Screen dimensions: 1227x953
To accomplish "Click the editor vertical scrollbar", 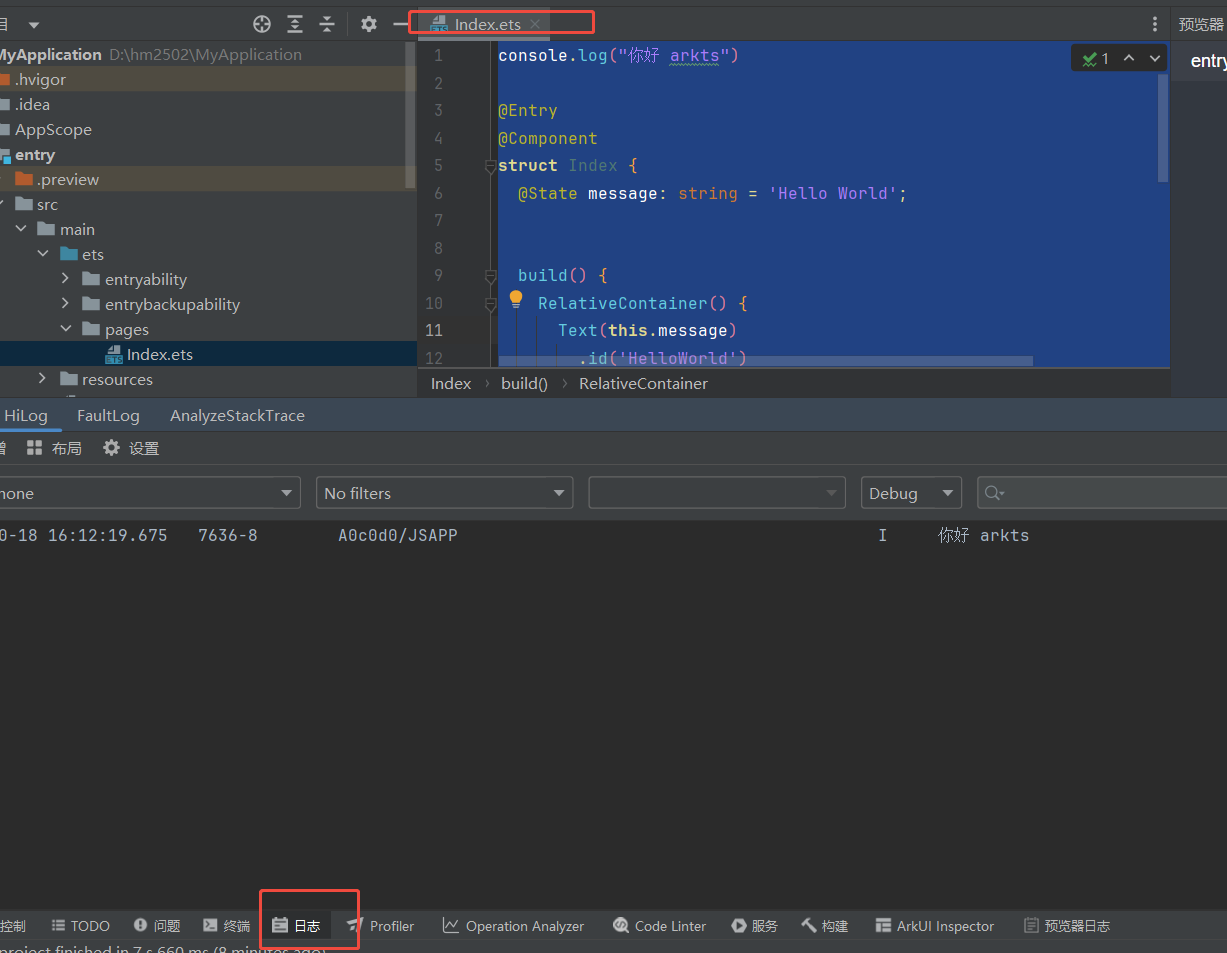I will (1163, 127).
